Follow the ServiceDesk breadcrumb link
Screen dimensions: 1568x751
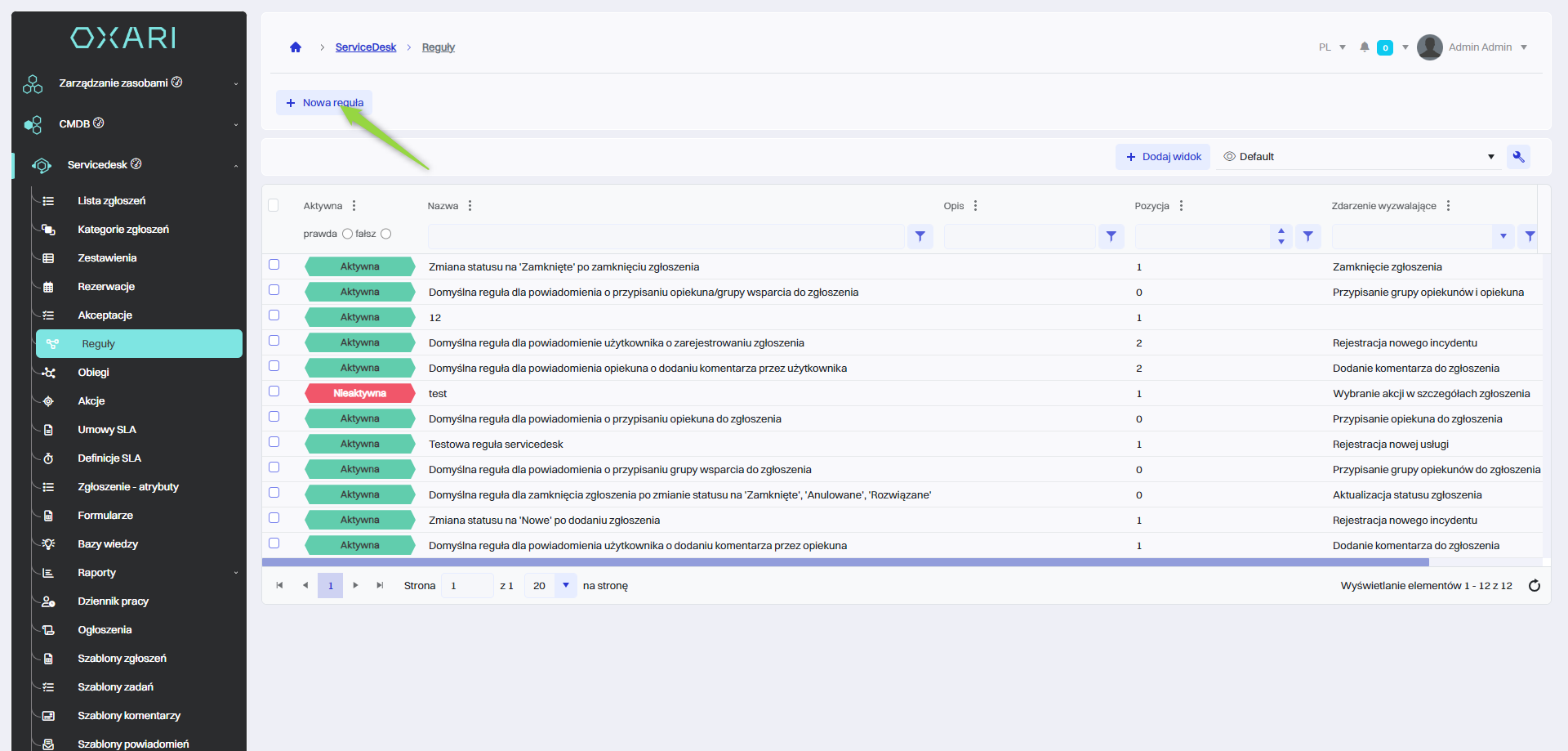click(x=365, y=47)
